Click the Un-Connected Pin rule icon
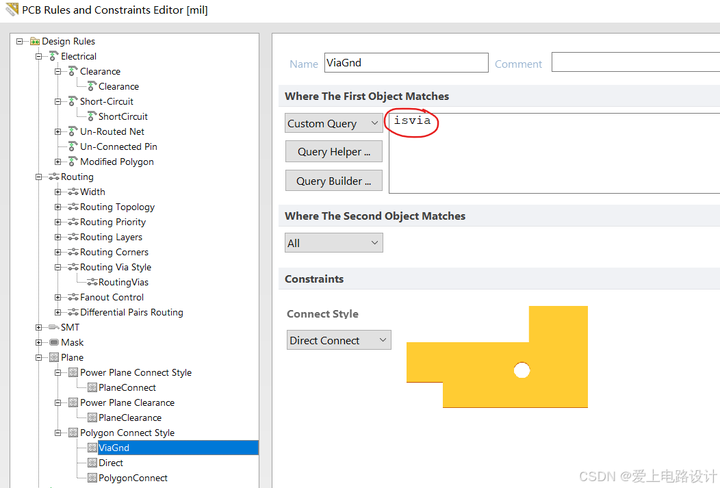Image resolution: width=720 pixels, height=488 pixels. [73, 146]
